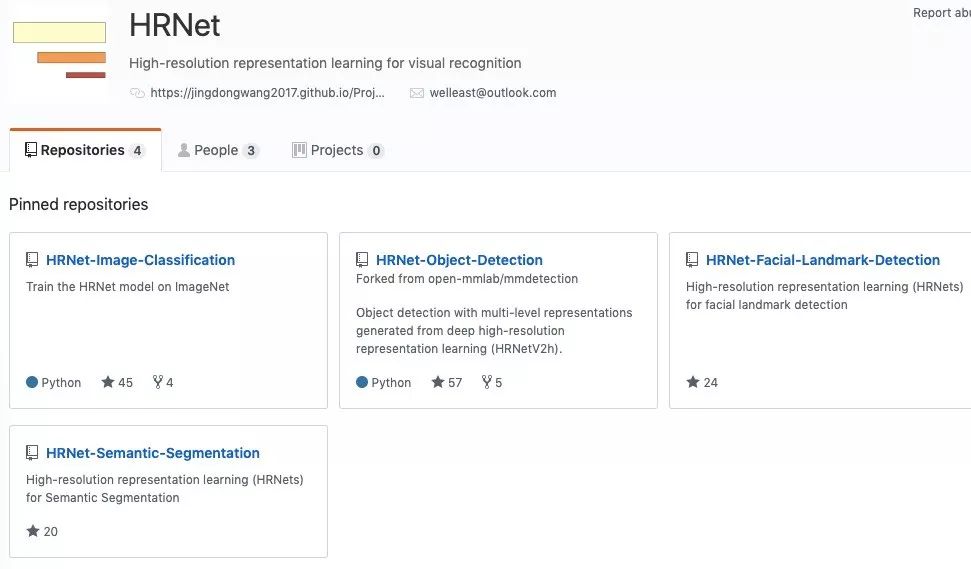Click the mail envelope icon
Image resolution: width=971 pixels, height=569 pixels.
coord(417,93)
